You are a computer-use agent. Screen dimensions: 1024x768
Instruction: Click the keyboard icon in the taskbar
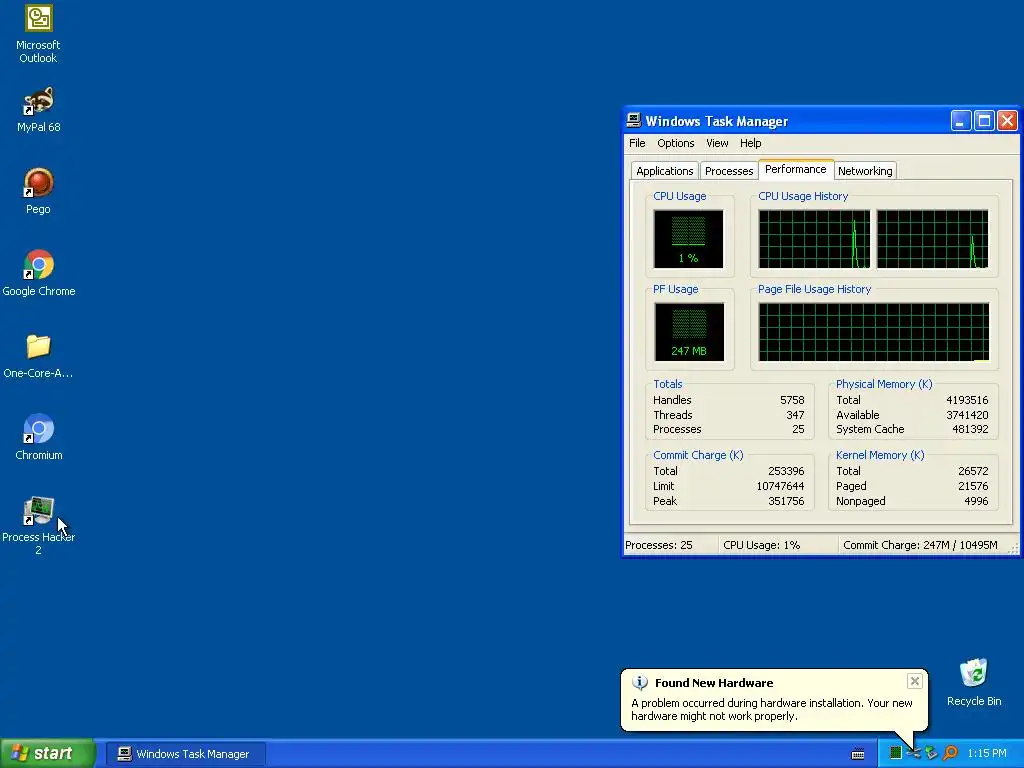point(858,754)
